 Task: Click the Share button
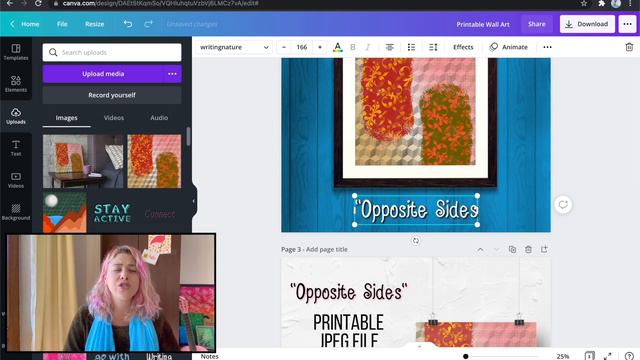pyautogui.click(x=537, y=24)
